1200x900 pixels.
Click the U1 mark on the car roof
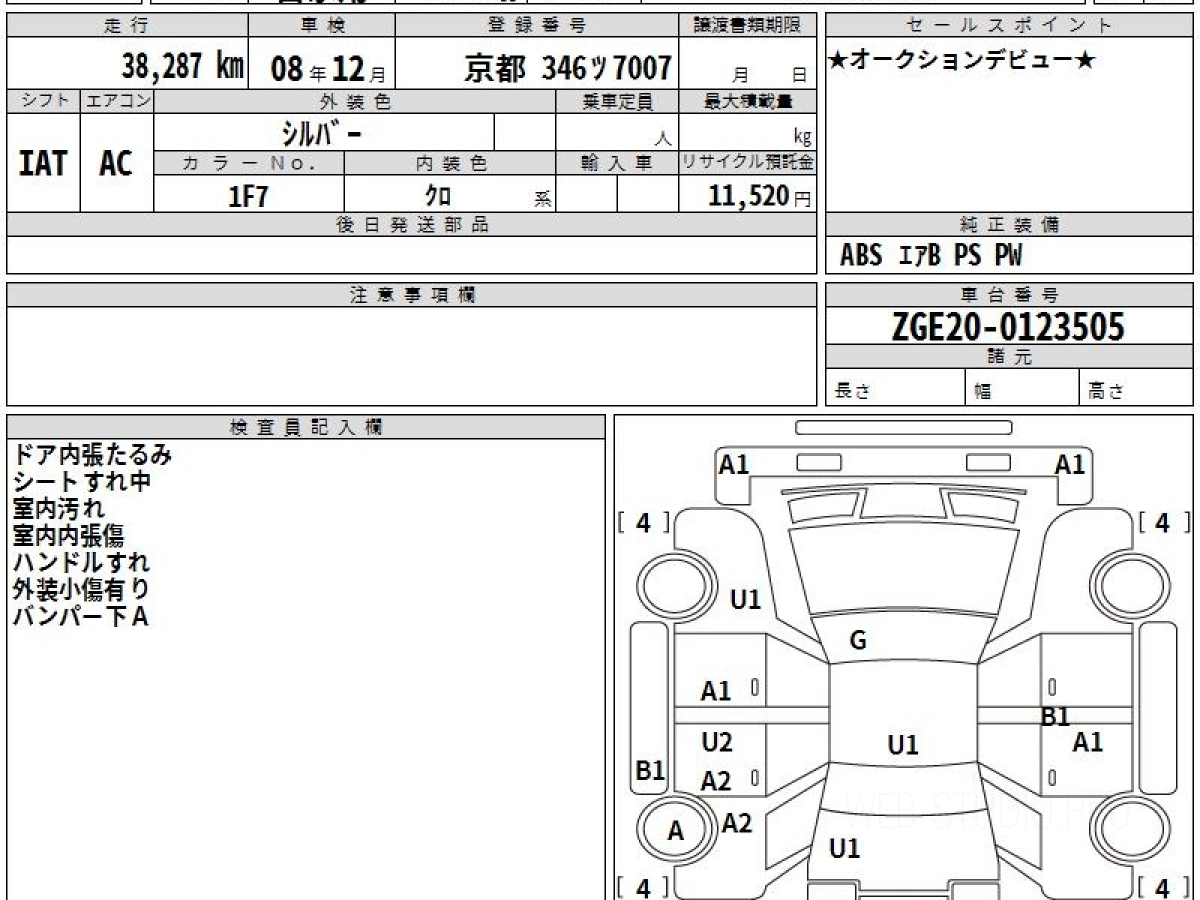click(903, 745)
